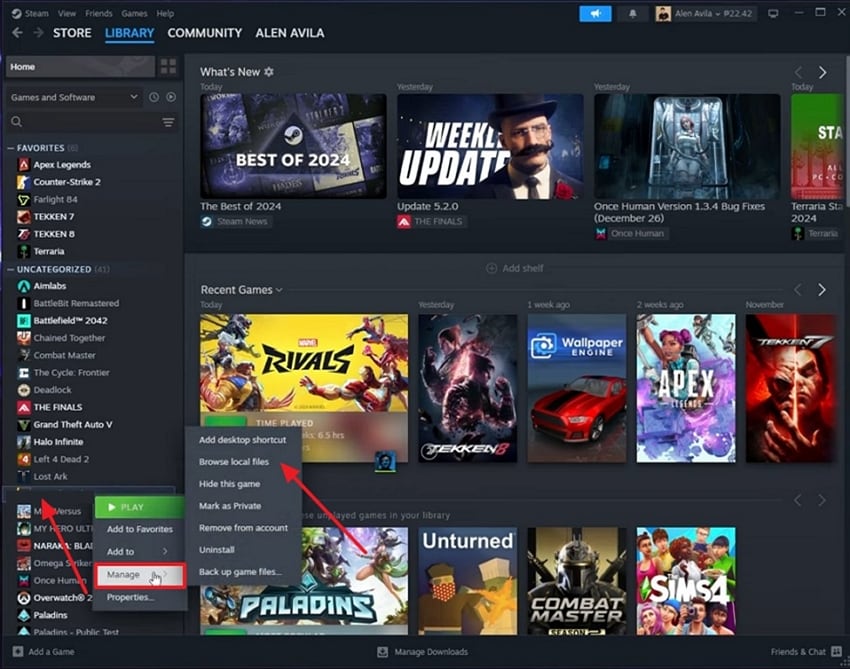Click next arrow in What's New
Viewport: 850px width, 669px height.
[x=822, y=72]
